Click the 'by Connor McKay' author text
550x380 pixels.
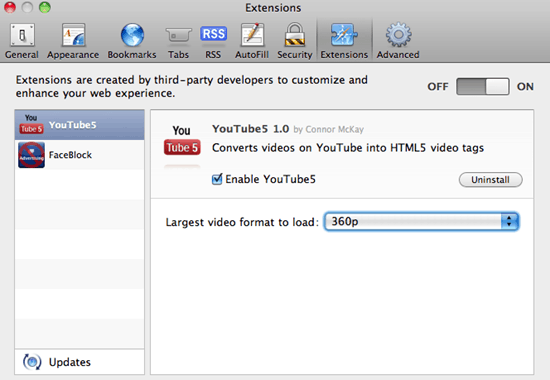328,129
